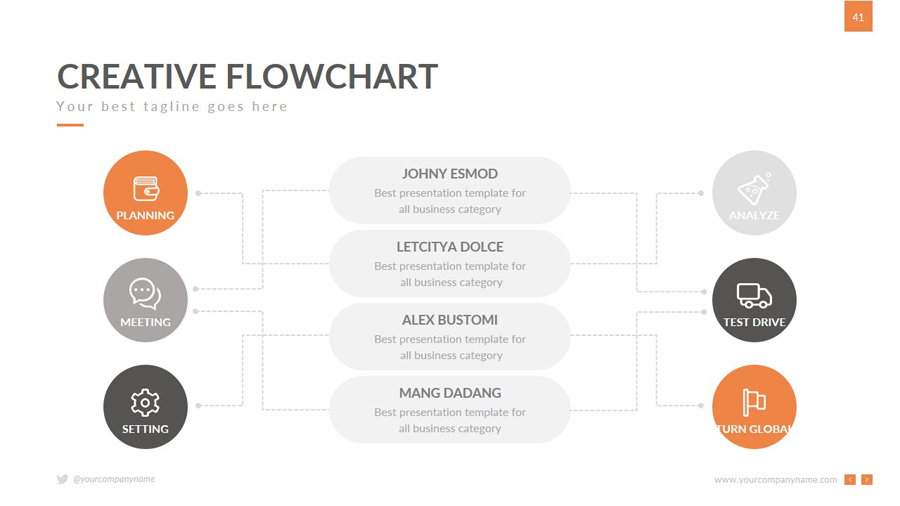The height and width of the screenshot is (506, 900).
Task: Click the Planning wallet icon
Action: (x=146, y=188)
